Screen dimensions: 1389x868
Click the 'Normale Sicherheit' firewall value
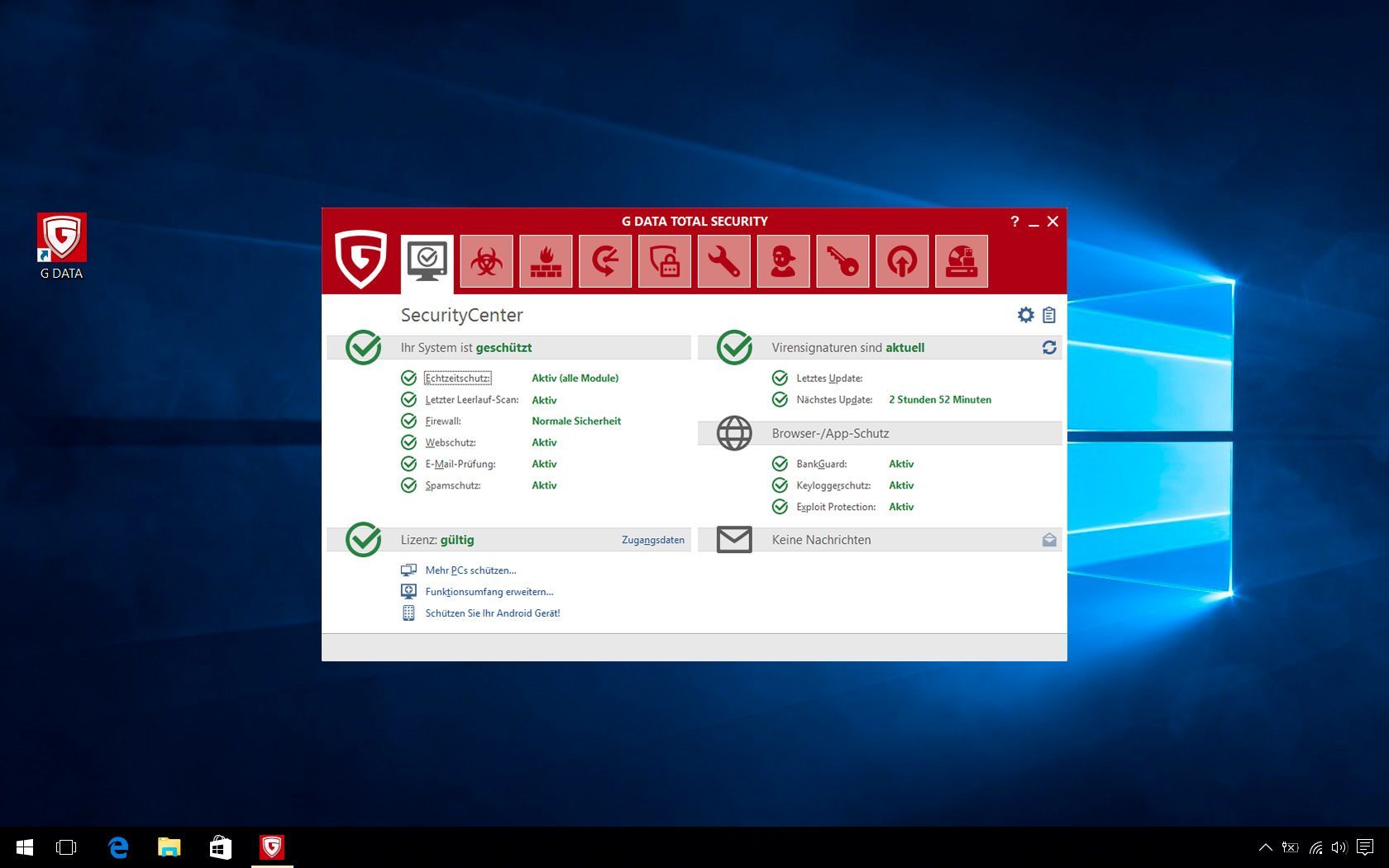[x=576, y=422]
